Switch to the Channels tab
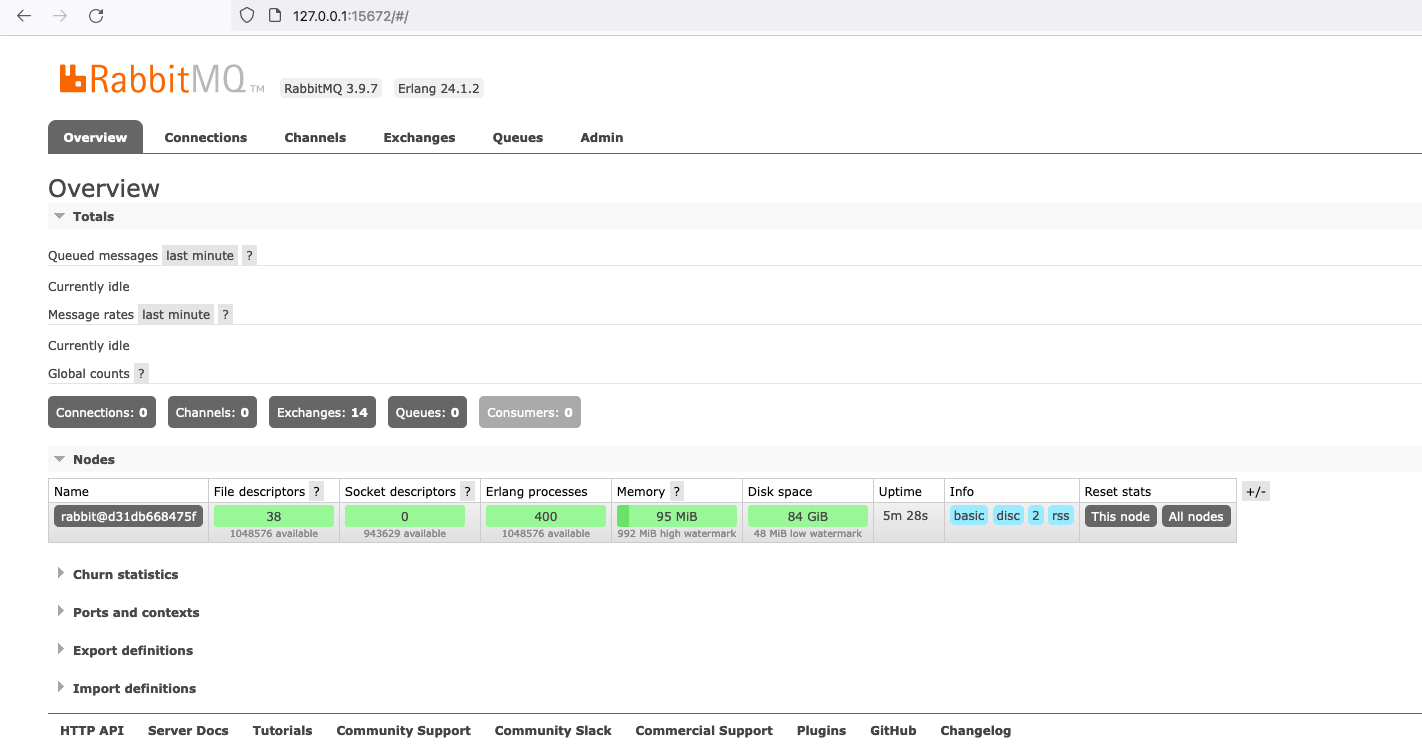1422x746 pixels. [315, 137]
